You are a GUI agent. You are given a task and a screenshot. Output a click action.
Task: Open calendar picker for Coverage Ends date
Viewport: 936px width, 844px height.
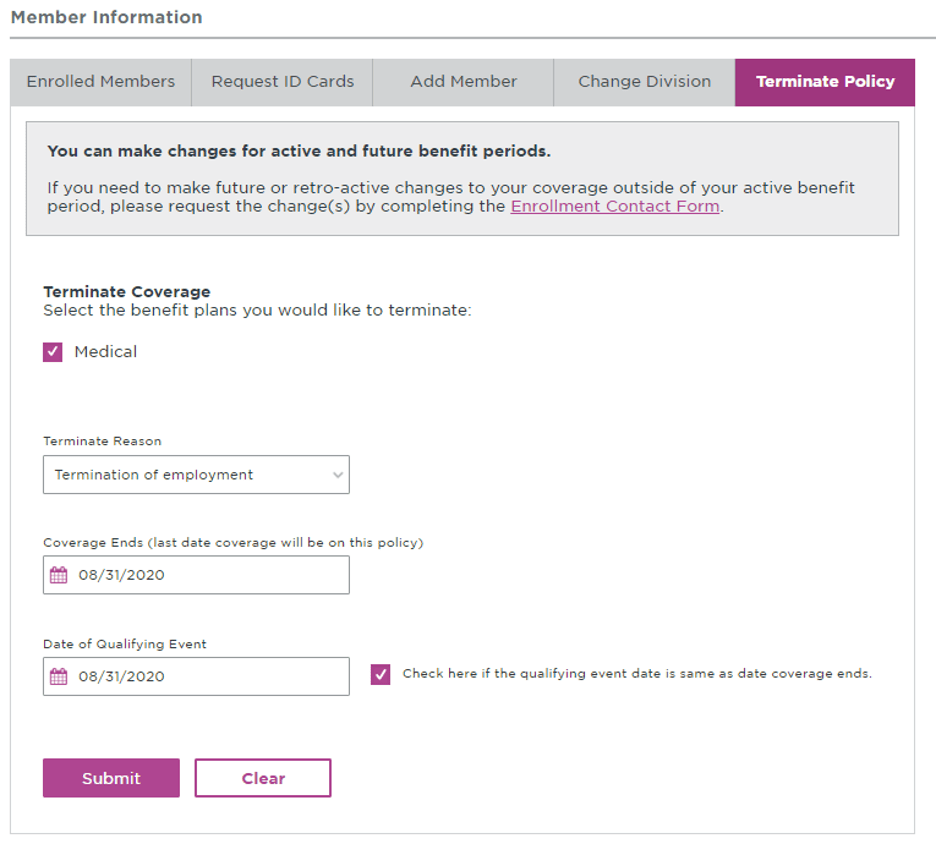point(58,575)
